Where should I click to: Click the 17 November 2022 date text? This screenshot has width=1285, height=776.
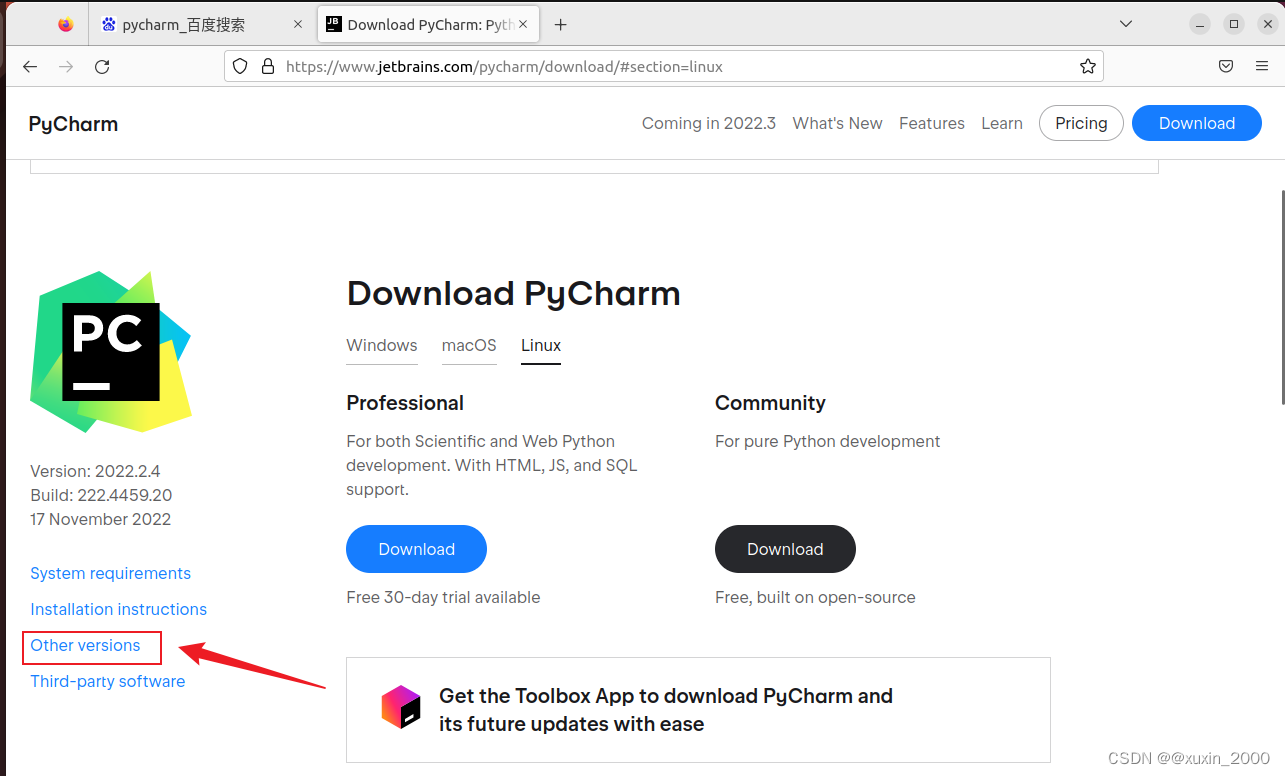[x=100, y=519]
